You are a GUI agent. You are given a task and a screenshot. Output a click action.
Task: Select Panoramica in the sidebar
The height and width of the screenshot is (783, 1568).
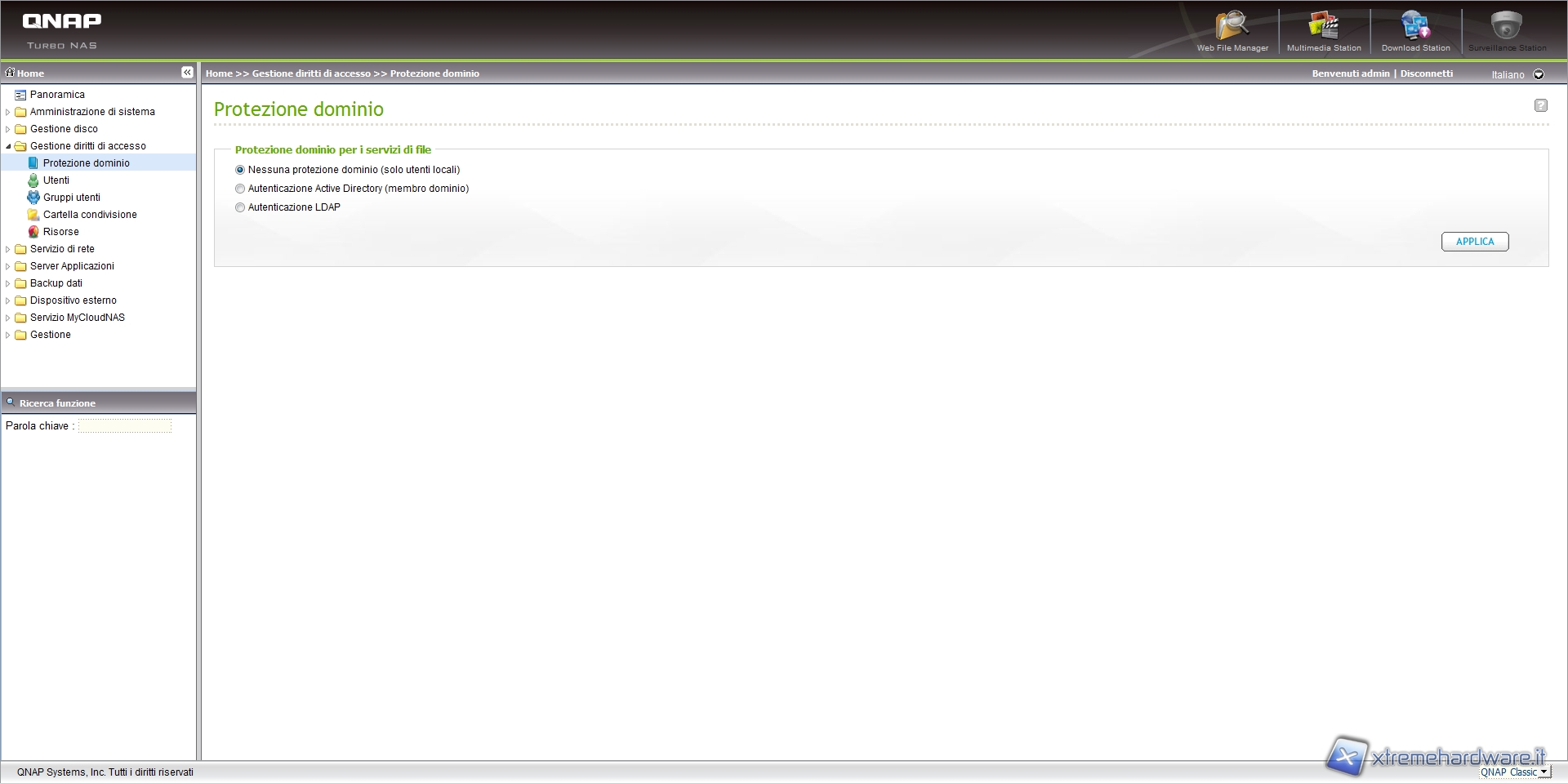click(57, 95)
